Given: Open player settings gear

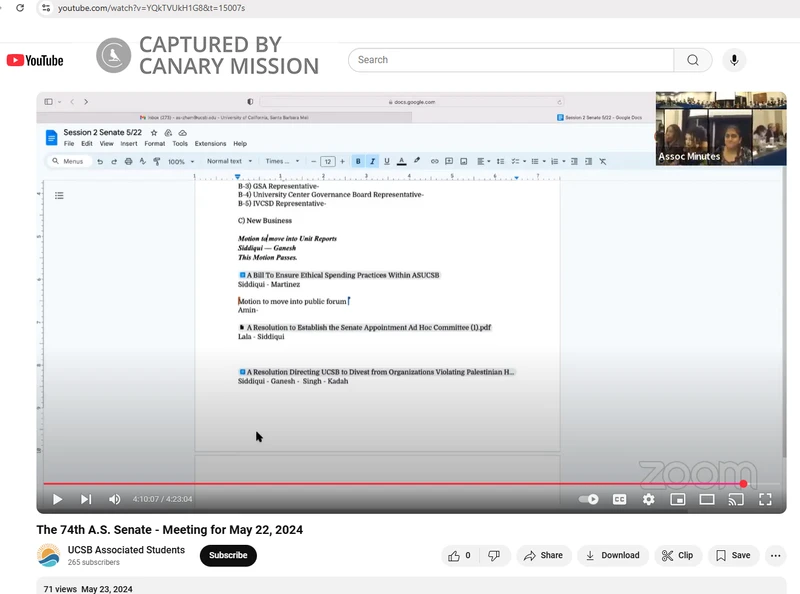Looking at the screenshot, I should click(x=648, y=499).
